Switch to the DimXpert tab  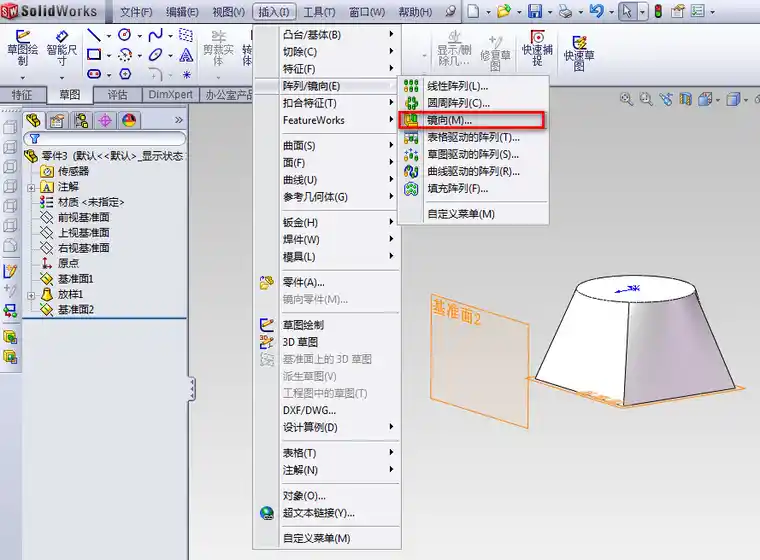point(171,95)
